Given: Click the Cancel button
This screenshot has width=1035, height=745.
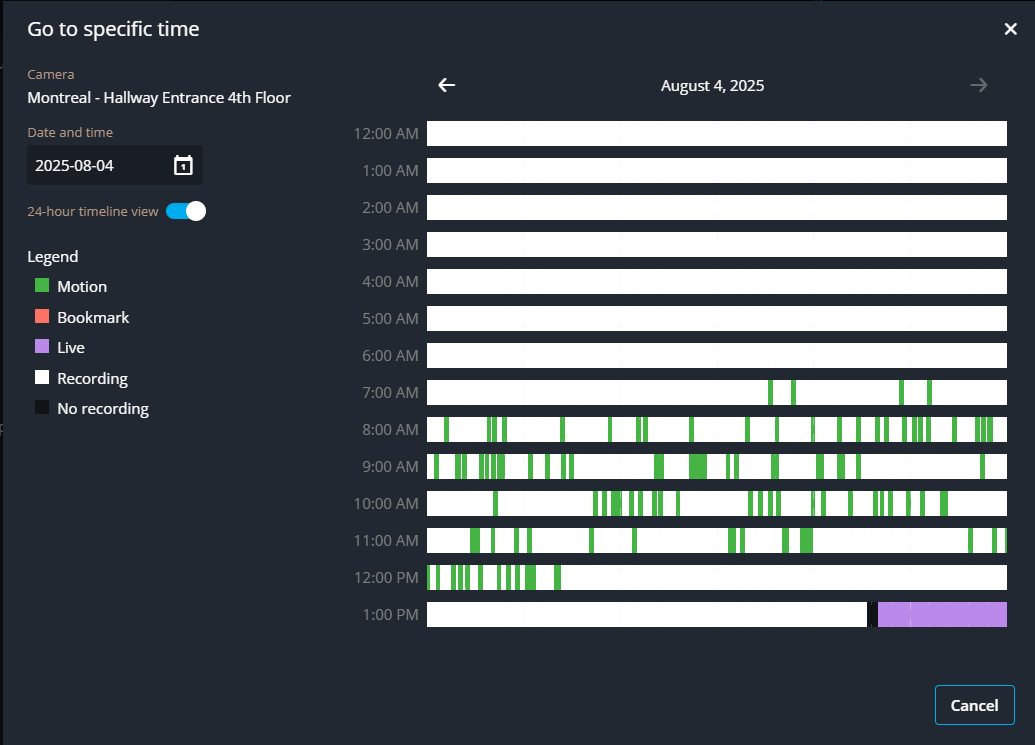Looking at the screenshot, I should [x=974, y=705].
